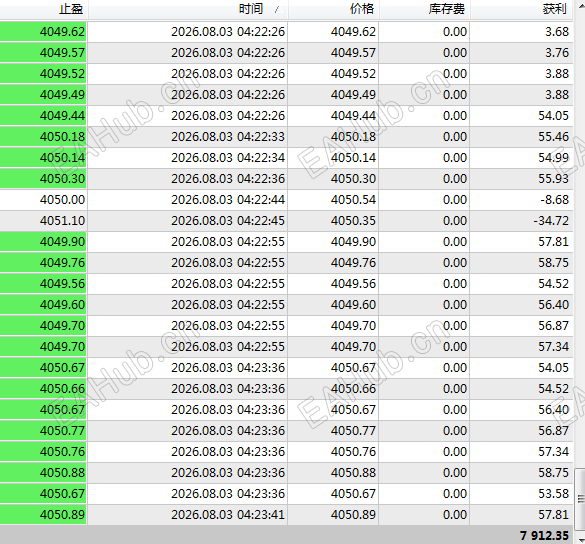The height and width of the screenshot is (544, 585).
Task: Click green take-profit cell 4050.89
Action: point(43,515)
